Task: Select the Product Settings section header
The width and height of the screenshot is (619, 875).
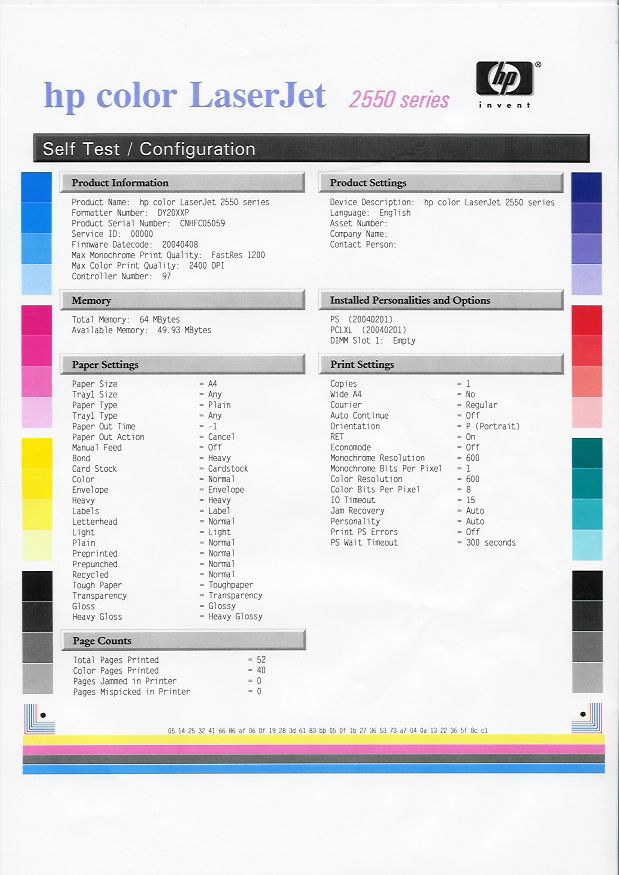Action: [441, 182]
